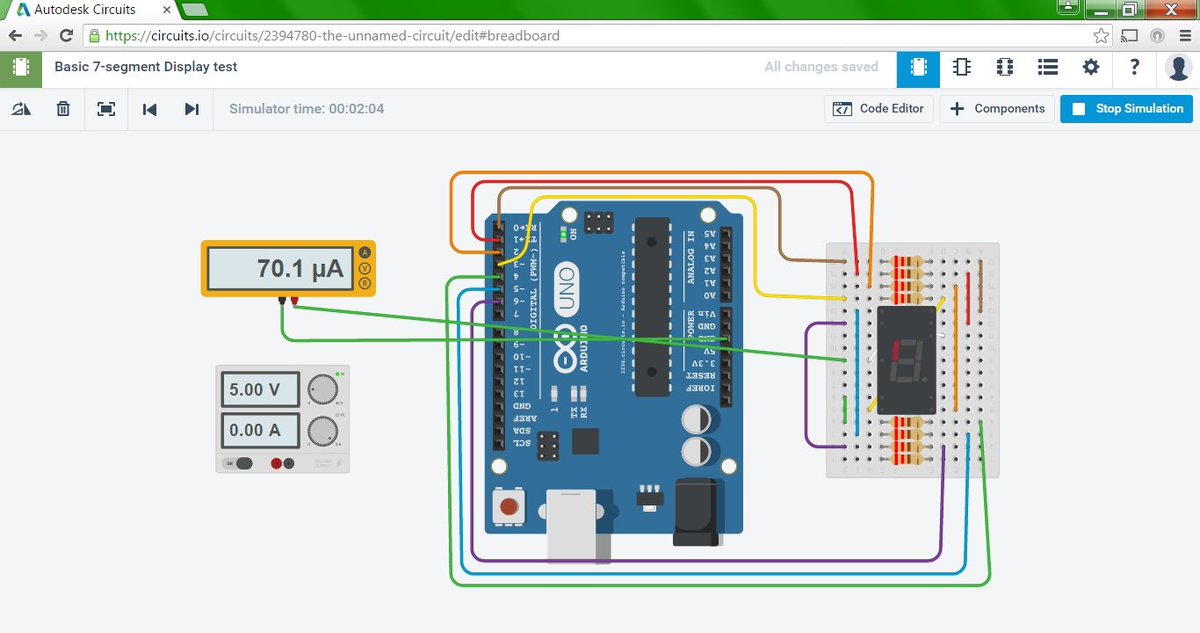Click the All changes saved status
Image resolution: width=1200 pixels, height=633 pixels.
[x=821, y=67]
